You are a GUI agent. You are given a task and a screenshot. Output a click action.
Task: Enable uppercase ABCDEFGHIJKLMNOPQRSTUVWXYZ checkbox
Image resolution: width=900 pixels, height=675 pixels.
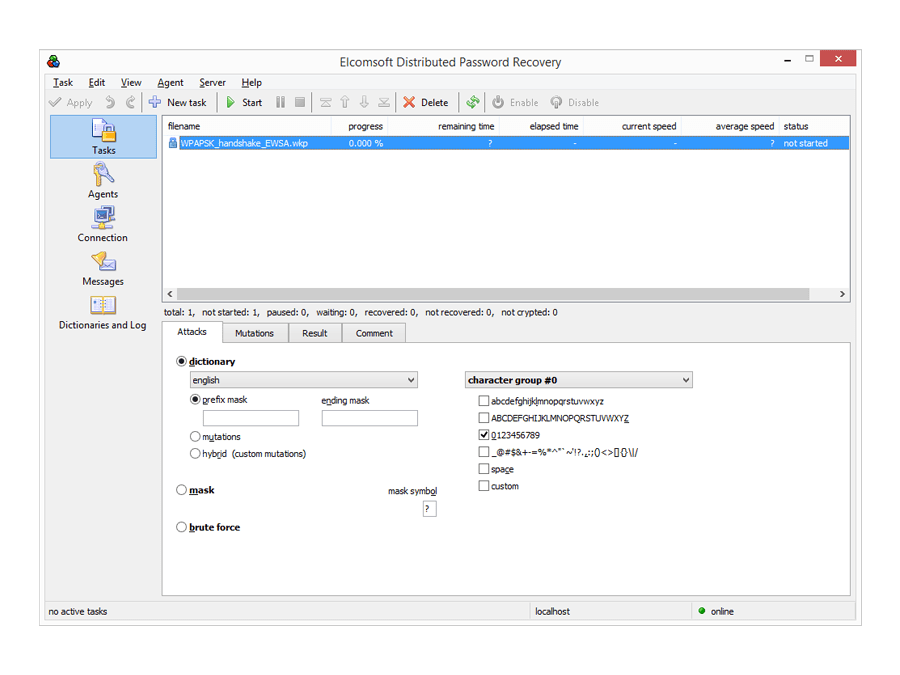click(x=484, y=417)
